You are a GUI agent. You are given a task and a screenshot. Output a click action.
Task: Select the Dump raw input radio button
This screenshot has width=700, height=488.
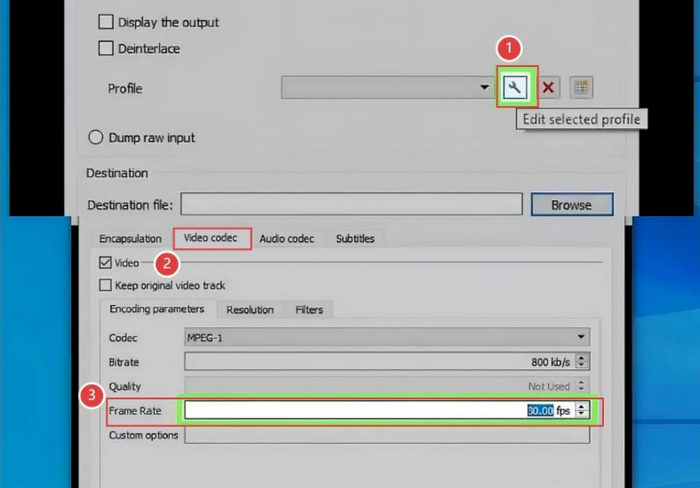[97, 137]
